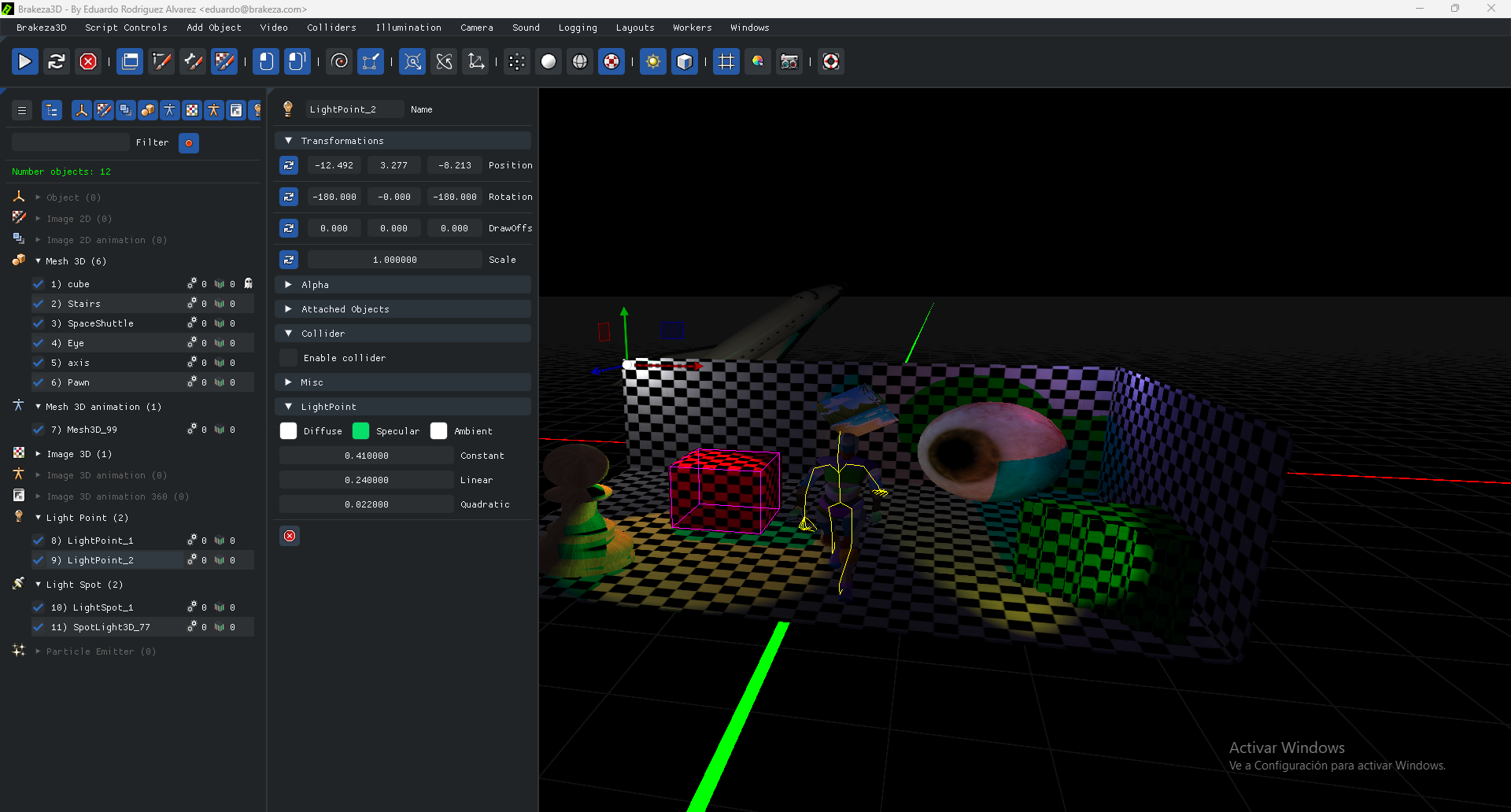Uncheck the cube mesh checkbox
Viewport: 1511px width, 812px height.
pos(38,284)
